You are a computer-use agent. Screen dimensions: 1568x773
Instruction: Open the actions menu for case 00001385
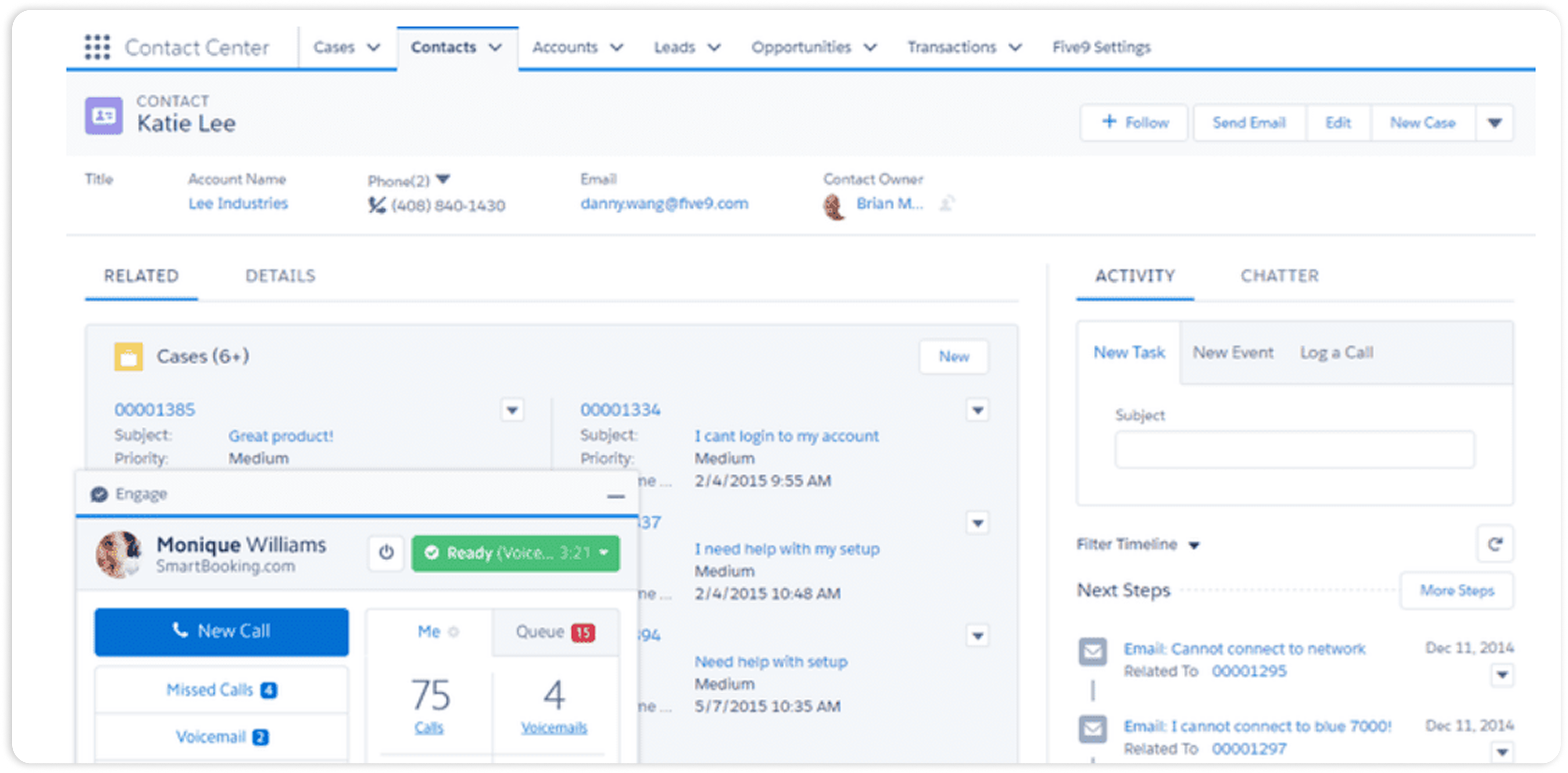512,410
